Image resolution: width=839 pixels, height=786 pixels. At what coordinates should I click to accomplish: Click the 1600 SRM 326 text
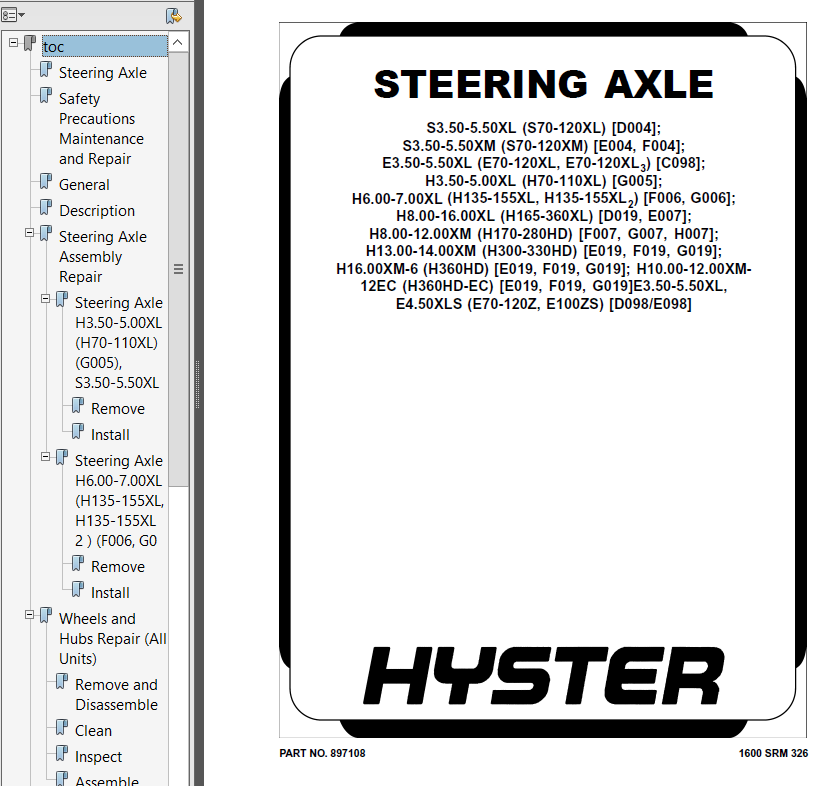click(773, 753)
